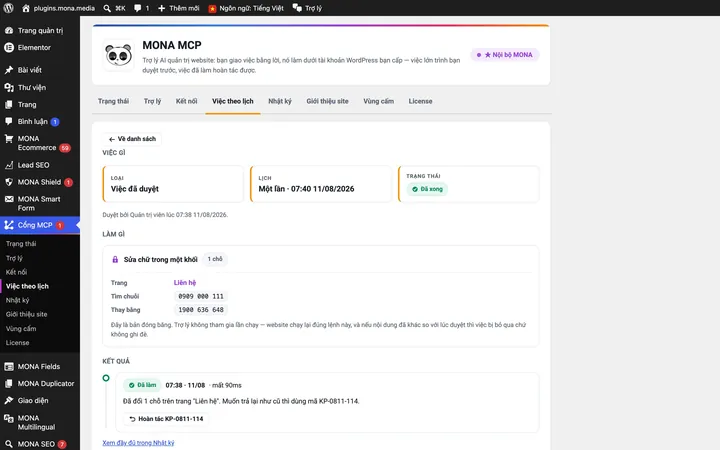Click the Bình luận comment icon
The width and height of the screenshot is (720, 450).
pyautogui.click(x=9, y=121)
